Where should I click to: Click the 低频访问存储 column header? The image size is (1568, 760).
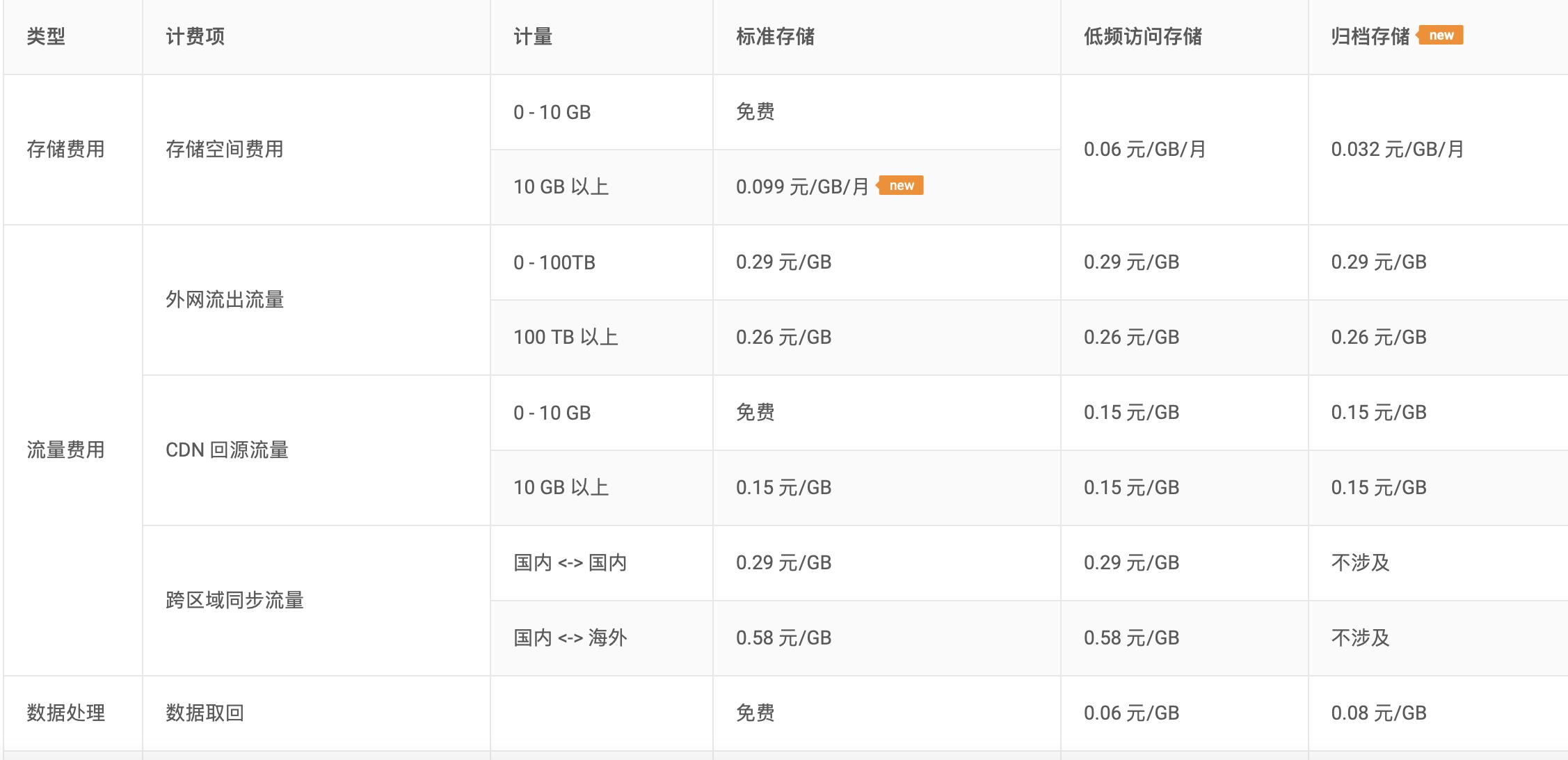point(1142,37)
